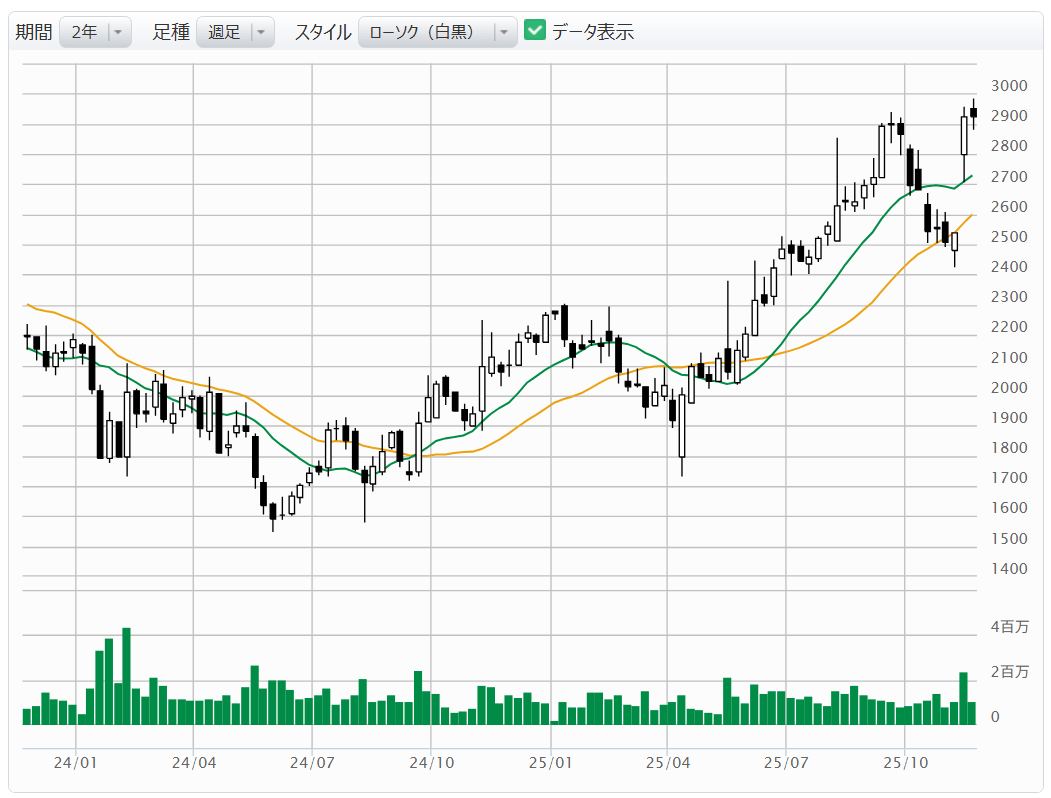Screen dimensions: 1051x798
Task: Click the 期間 label text
Action: [33, 32]
